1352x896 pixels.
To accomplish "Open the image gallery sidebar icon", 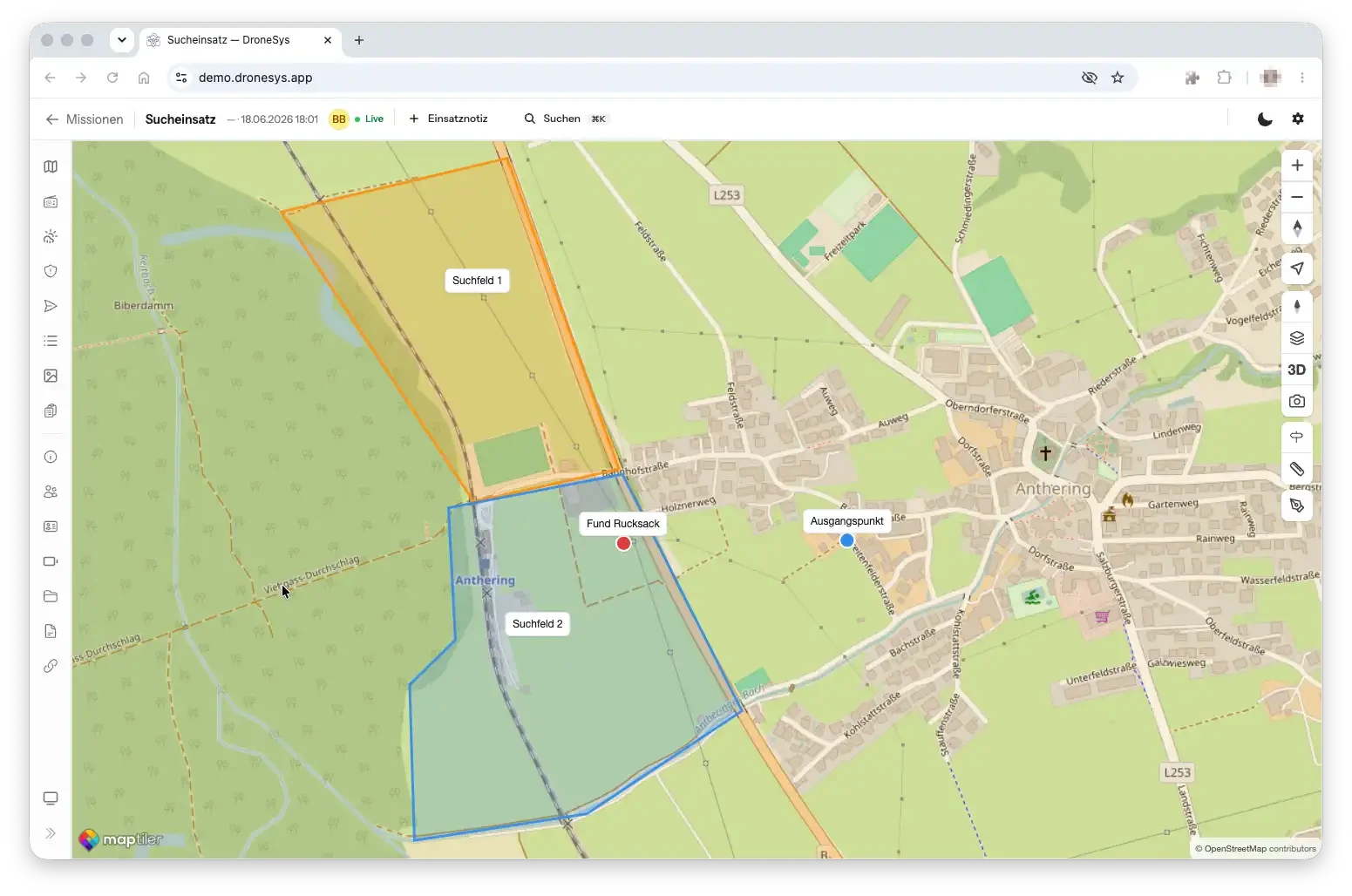I will coord(51,376).
